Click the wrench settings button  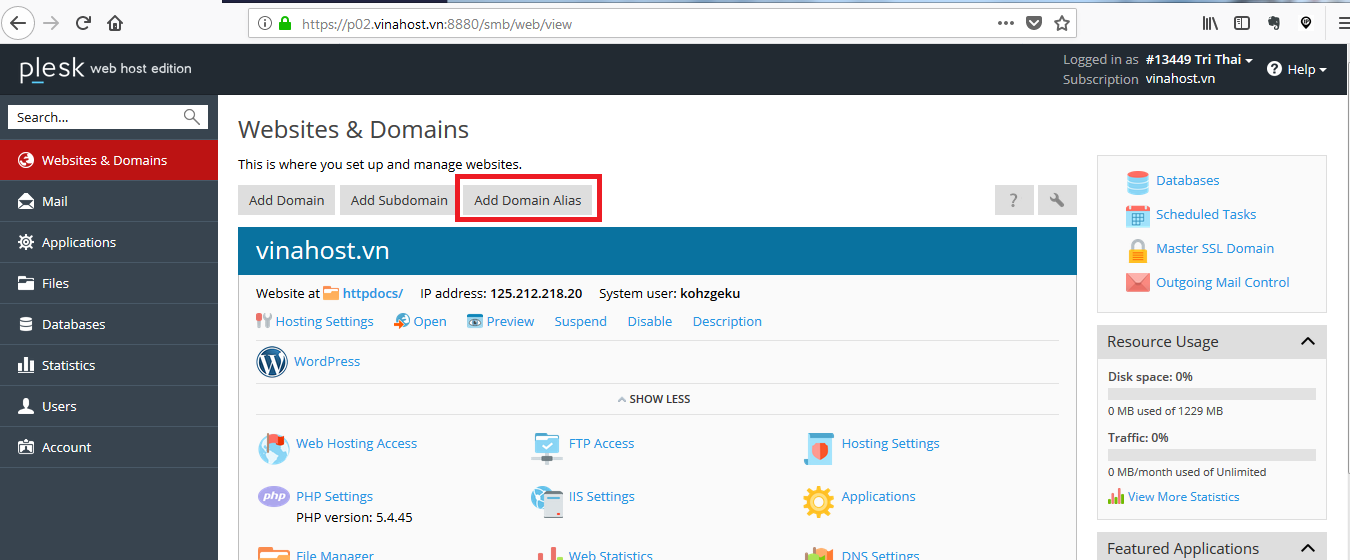[1057, 200]
